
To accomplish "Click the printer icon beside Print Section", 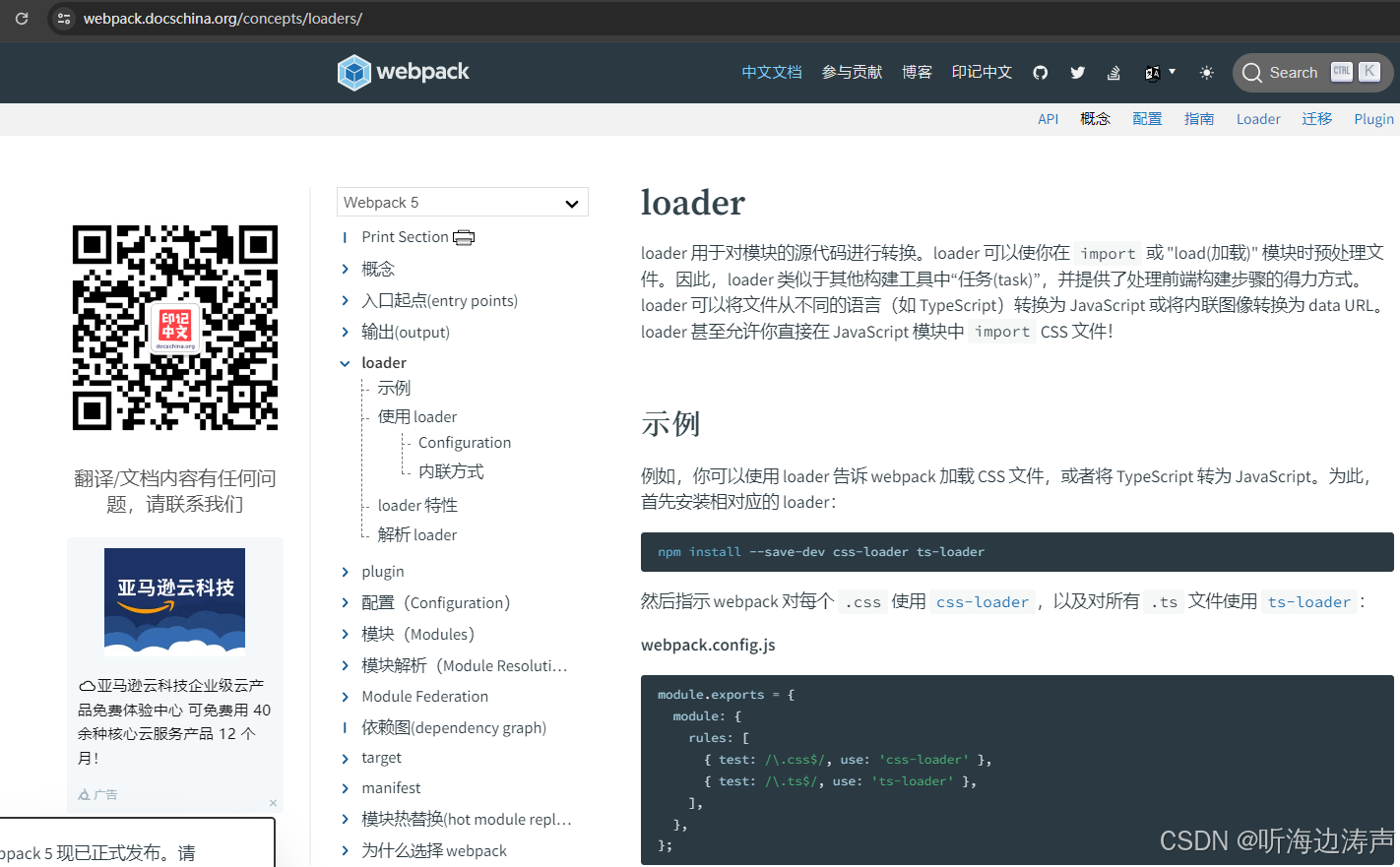I will point(464,237).
